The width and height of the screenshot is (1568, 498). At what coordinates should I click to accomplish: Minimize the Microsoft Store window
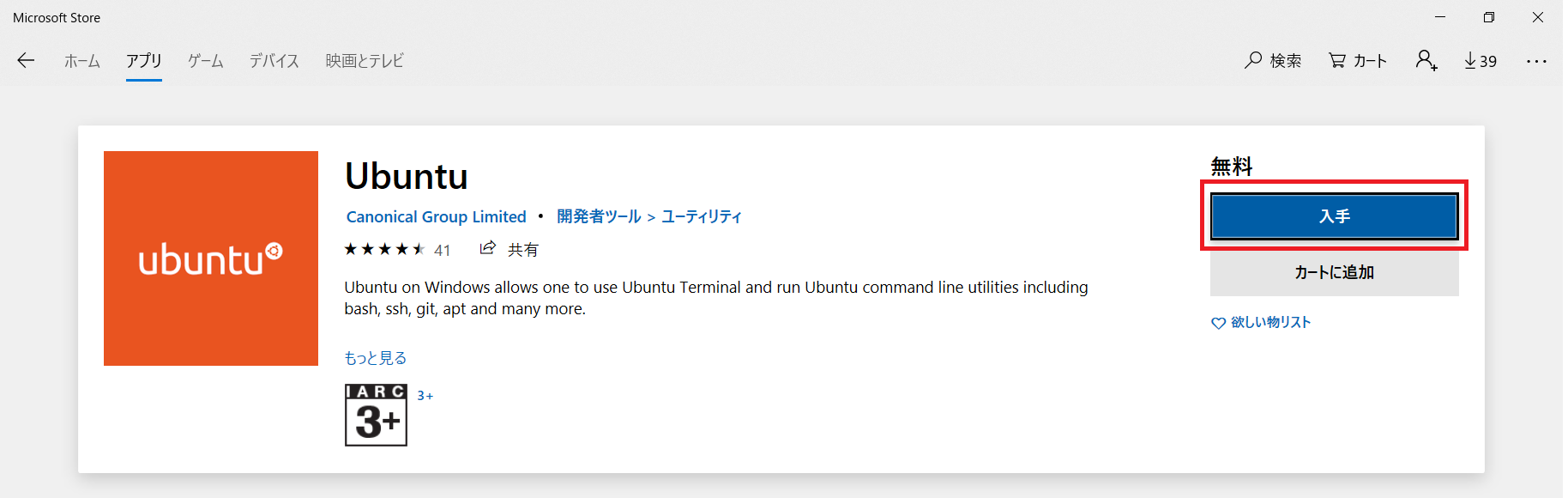(x=1440, y=17)
